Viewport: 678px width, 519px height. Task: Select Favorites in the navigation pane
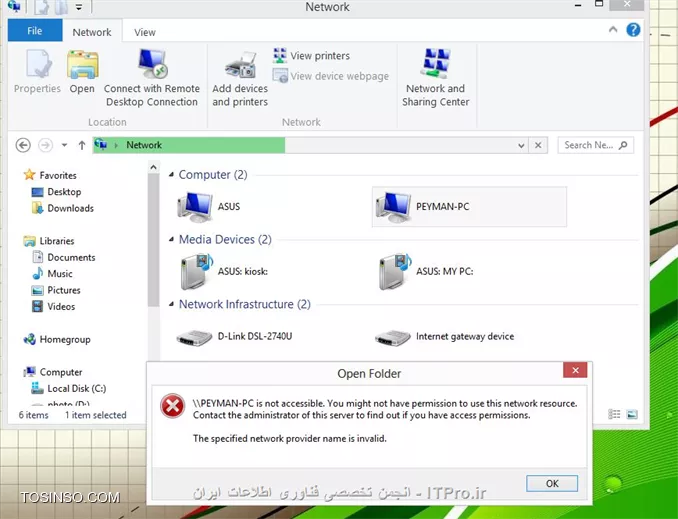click(x=51, y=175)
